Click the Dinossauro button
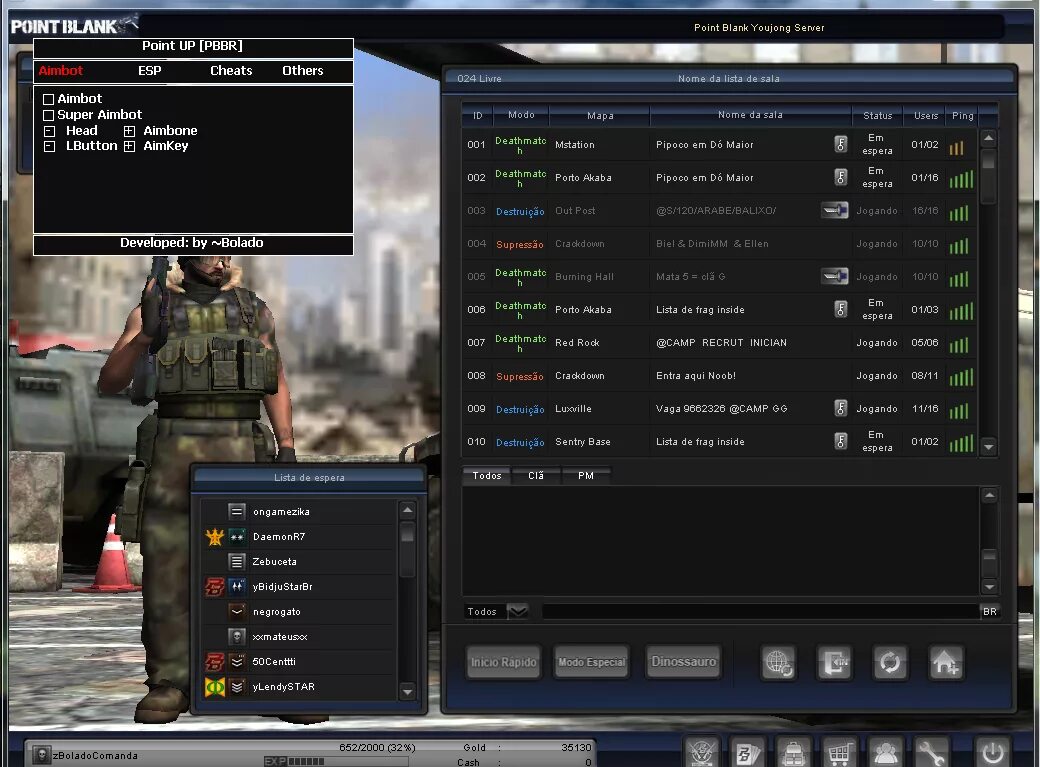Screen dimensions: 1040x767 tap(684, 662)
